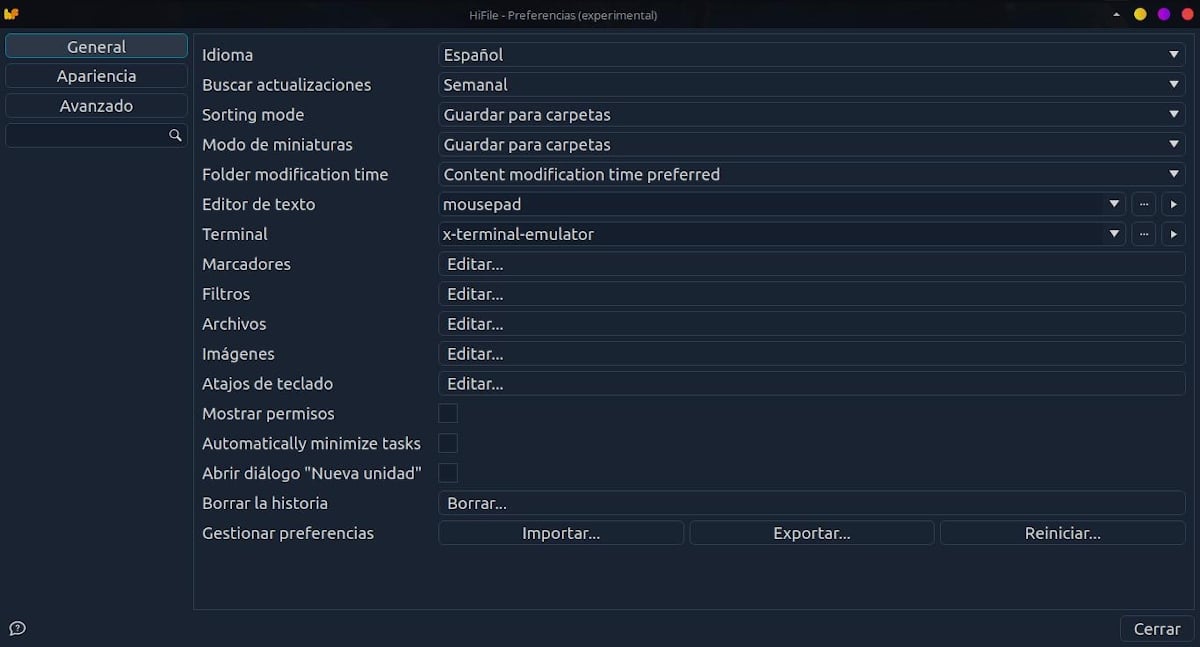Click the play arrow button beside x-terminal-emulator

1173,234
